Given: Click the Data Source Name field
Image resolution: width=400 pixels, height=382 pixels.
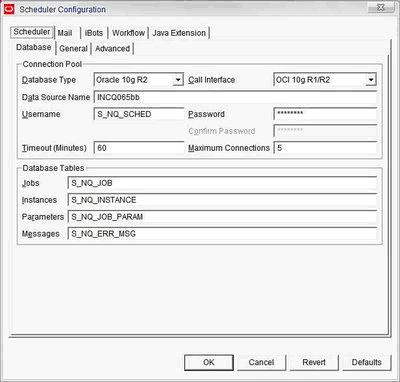Looking at the screenshot, I should pos(236,97).
